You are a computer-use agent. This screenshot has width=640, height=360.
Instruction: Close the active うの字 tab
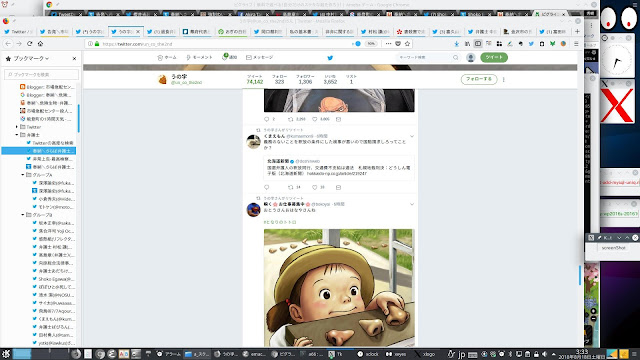coord(138,31)
